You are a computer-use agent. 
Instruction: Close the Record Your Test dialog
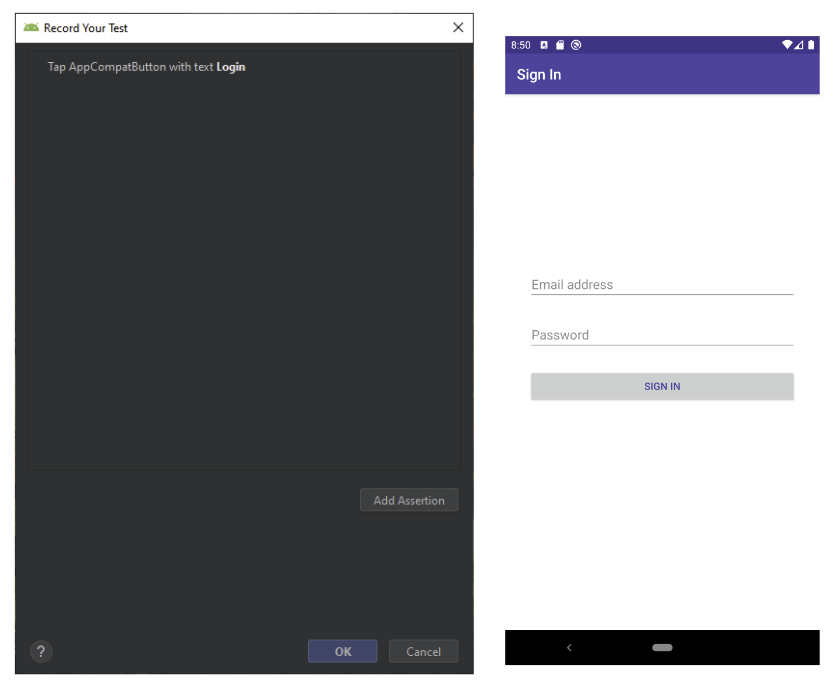point(458,27)
